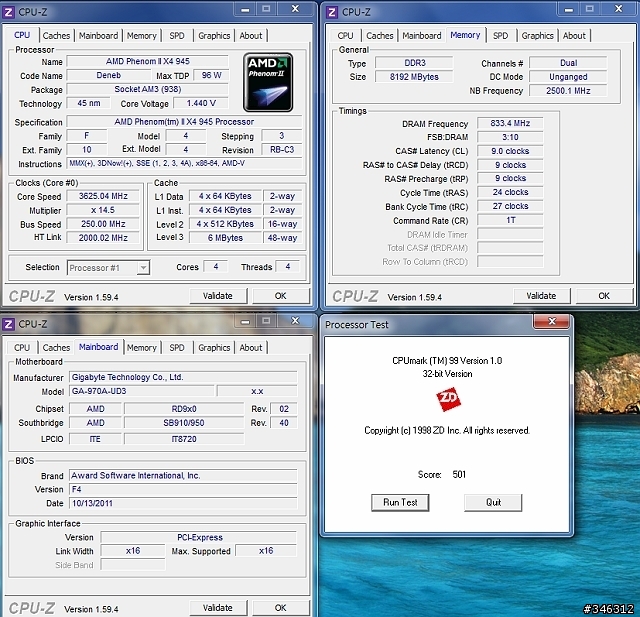Click the BIOS version F4
This screenshot has width=640, height=617.
click(183, 489)
